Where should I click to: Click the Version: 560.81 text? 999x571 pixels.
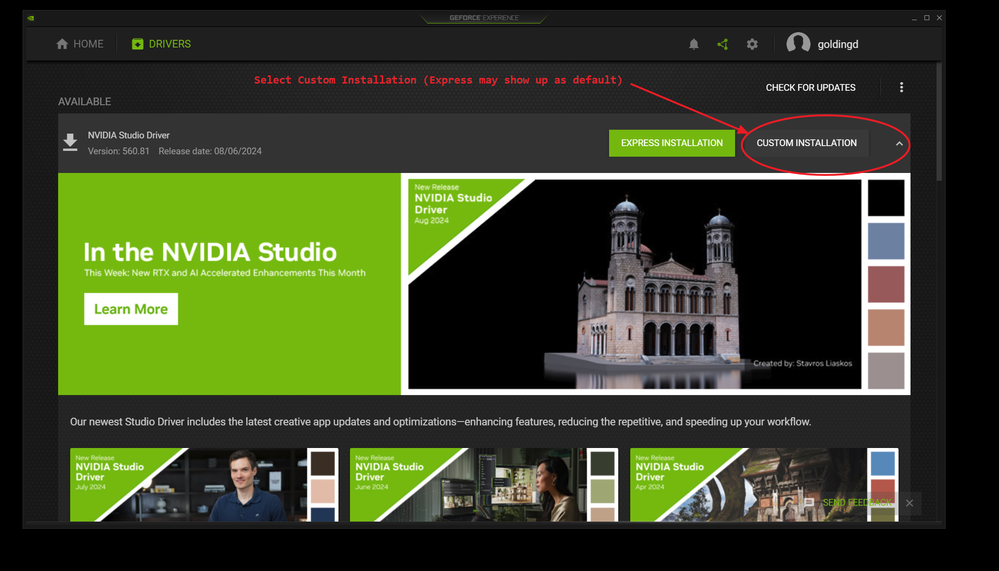point(119,151)
